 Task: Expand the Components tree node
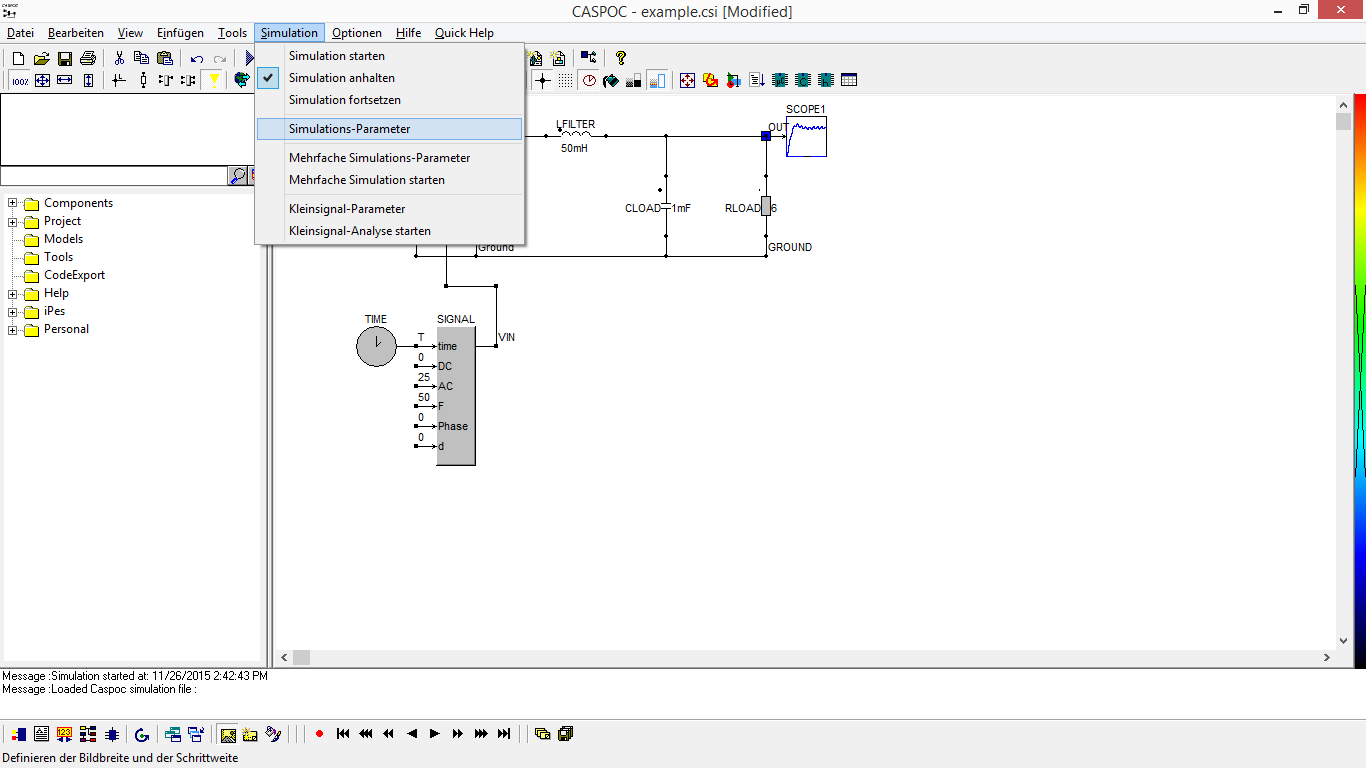pyautogui.click(x=13, y=203)
